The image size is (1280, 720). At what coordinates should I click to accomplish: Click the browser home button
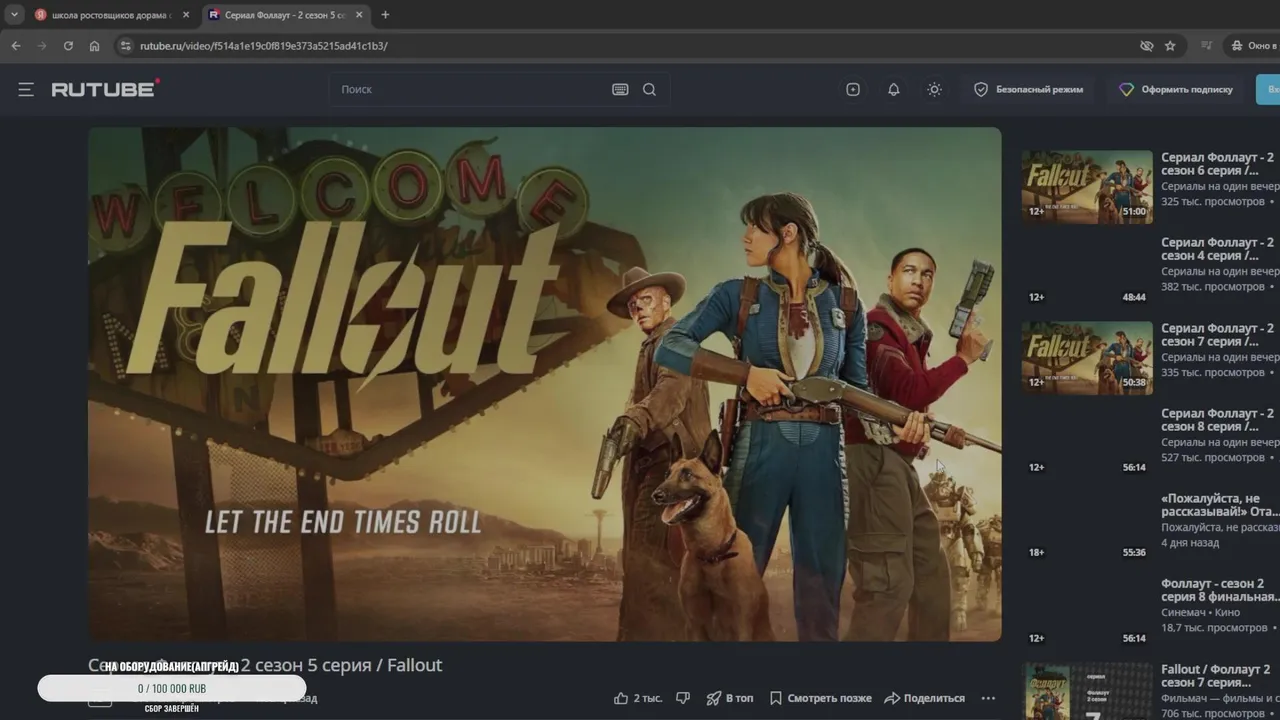click(94, 46)
